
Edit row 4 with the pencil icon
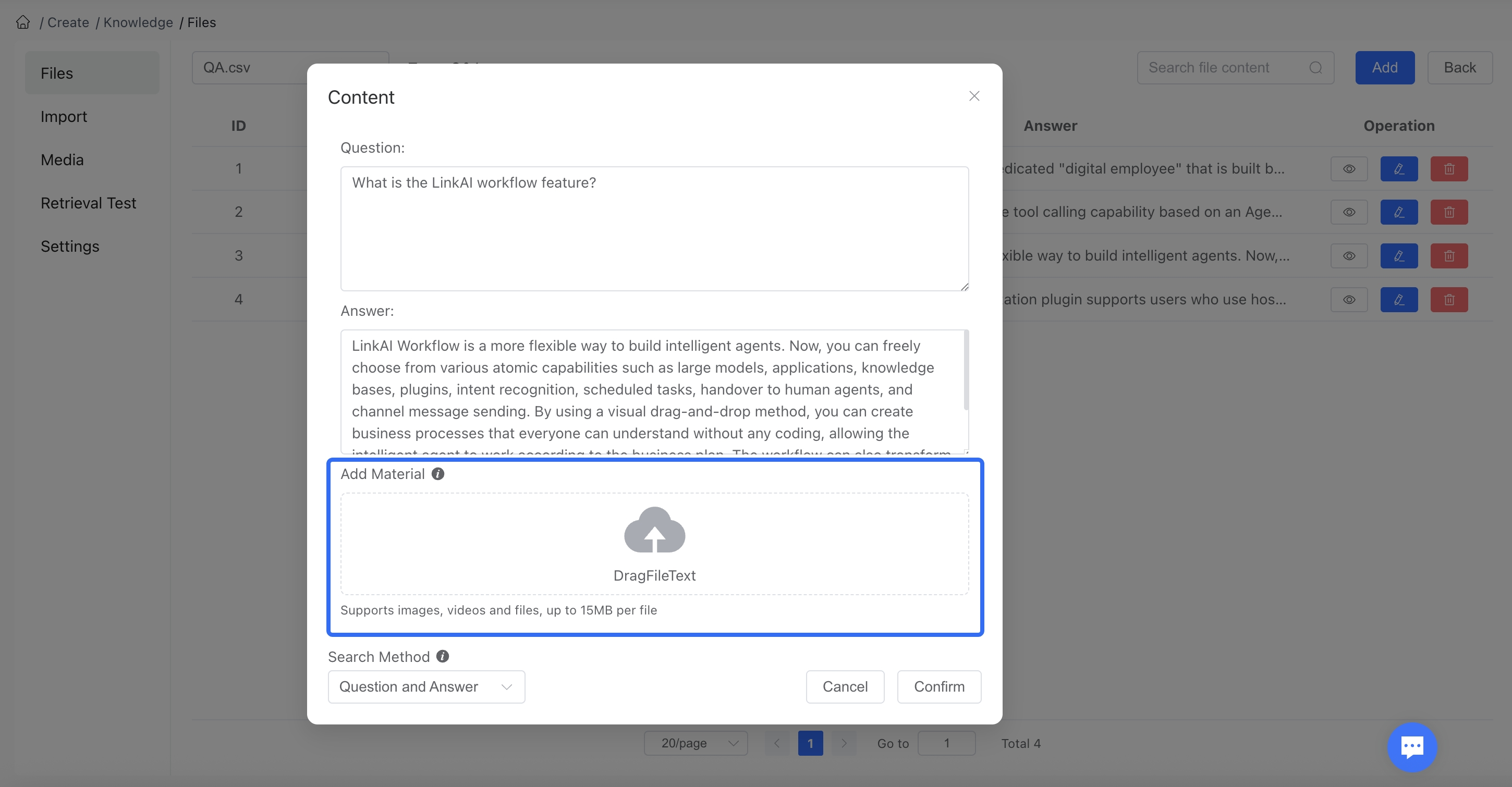tap(1399, 299)
